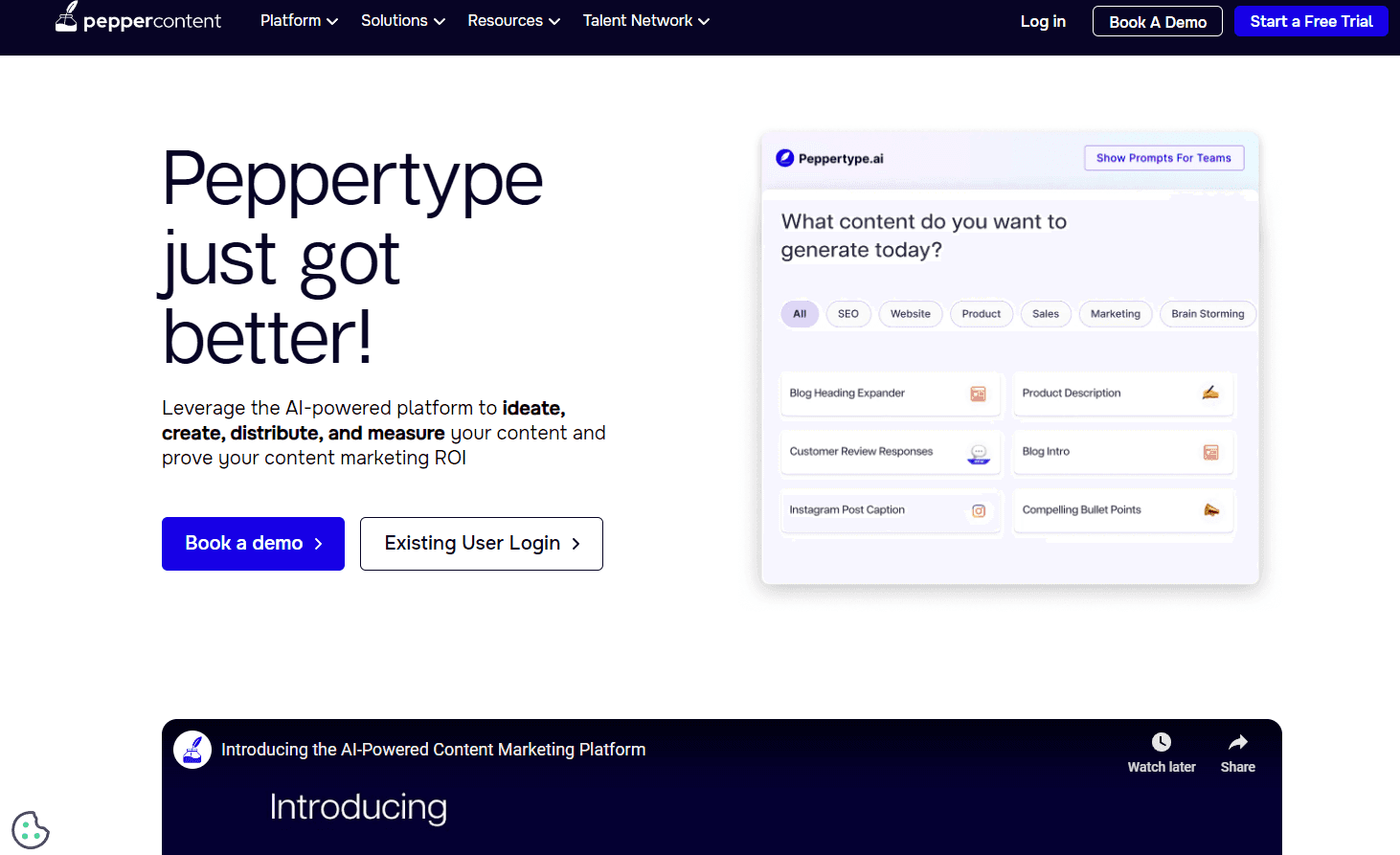The width and height of the screenshot is (1400, 855).
Task: Expand the Talent Network dropdown menu
Action: (x=646, y=20)
